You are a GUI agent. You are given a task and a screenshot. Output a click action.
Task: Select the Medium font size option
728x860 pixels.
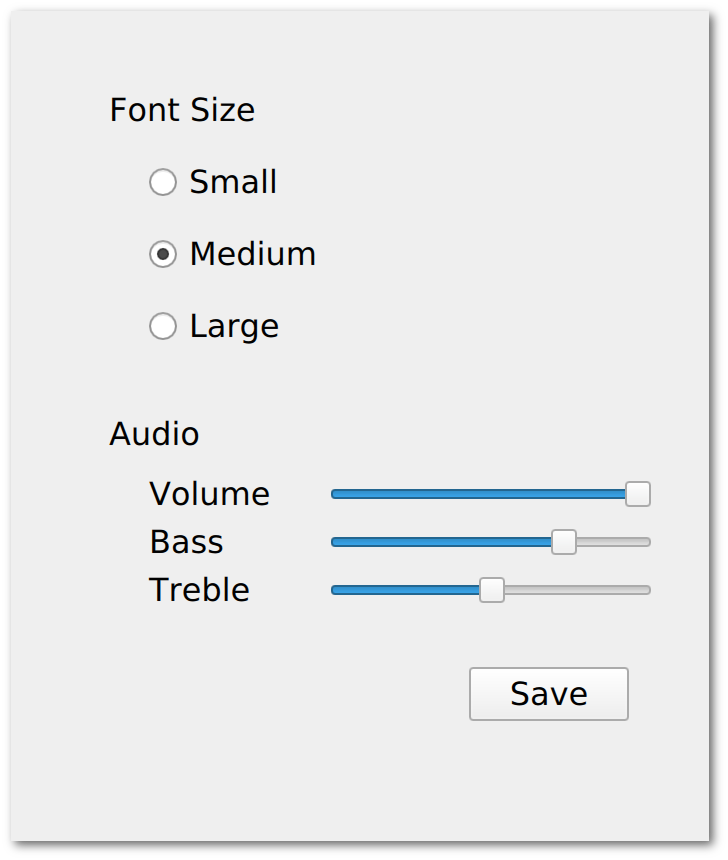click(x=162, y=254)
